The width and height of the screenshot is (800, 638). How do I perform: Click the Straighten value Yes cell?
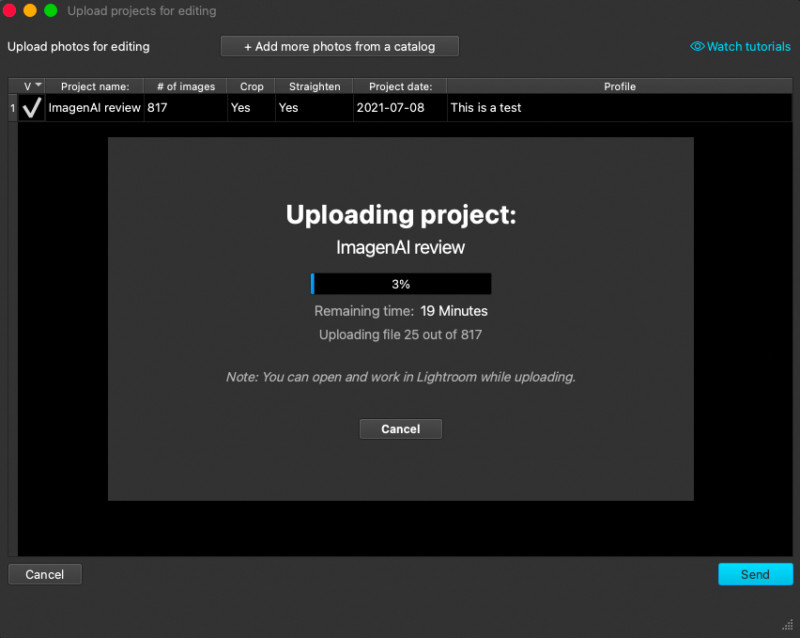[314, 108]
